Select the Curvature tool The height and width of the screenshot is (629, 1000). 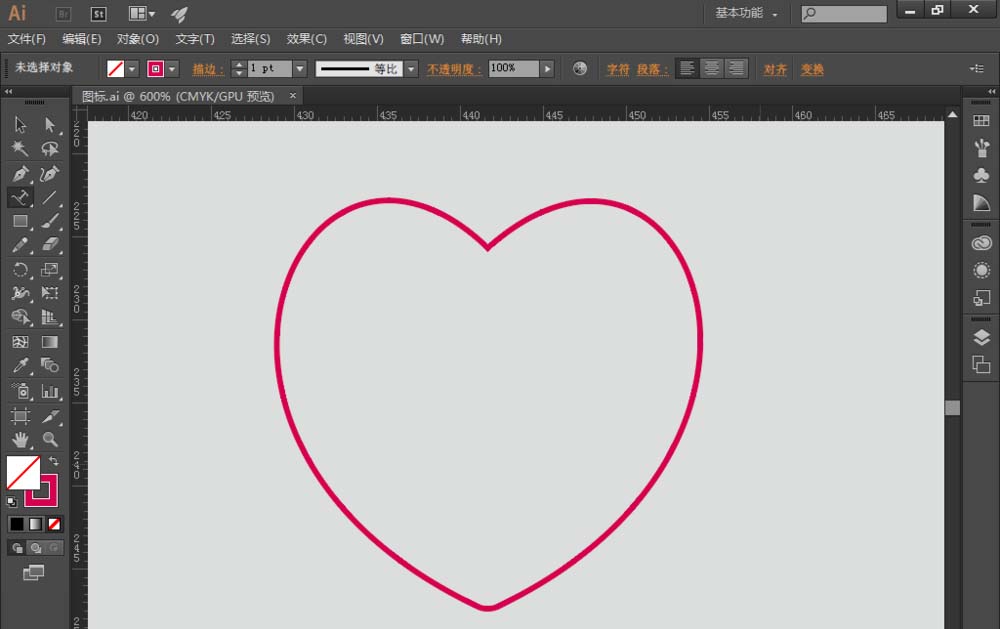[x=50, y=173]
